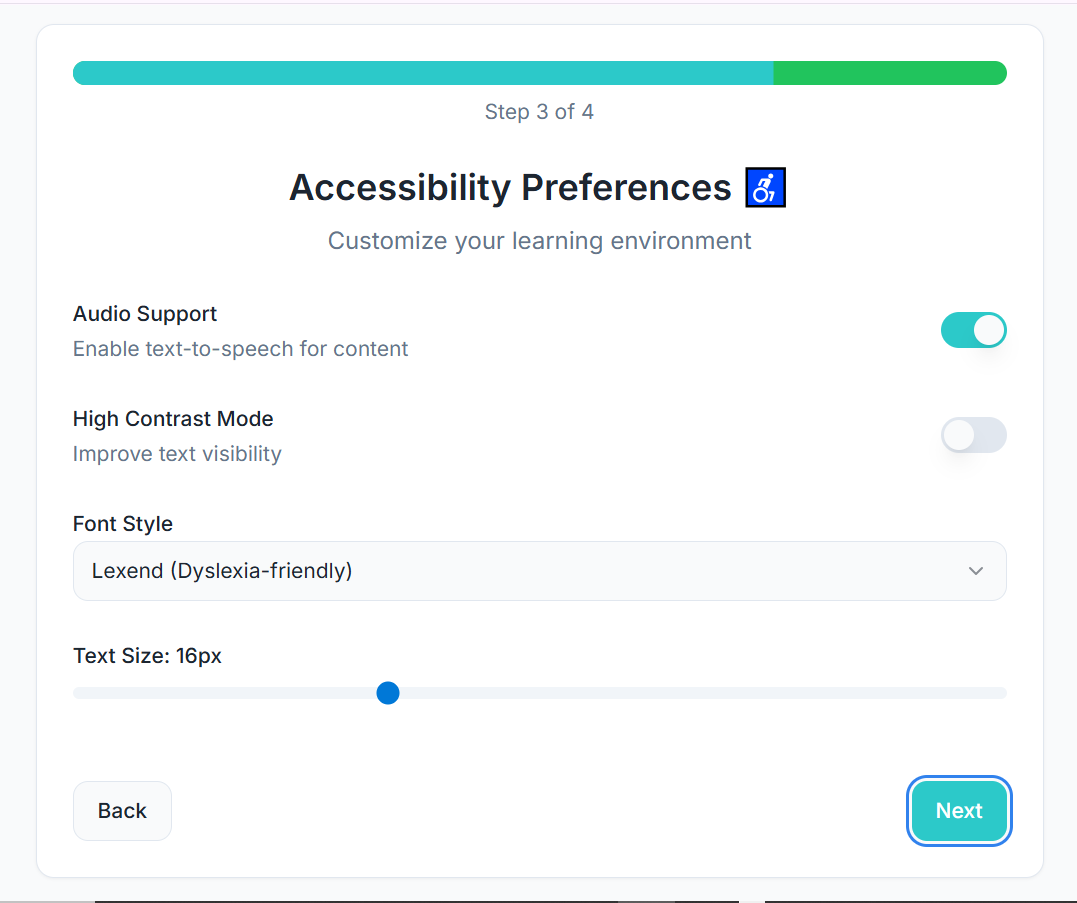Click the blue Text Size slider thumb
Screen dimensions: 1077x903
tap(388, 694)
